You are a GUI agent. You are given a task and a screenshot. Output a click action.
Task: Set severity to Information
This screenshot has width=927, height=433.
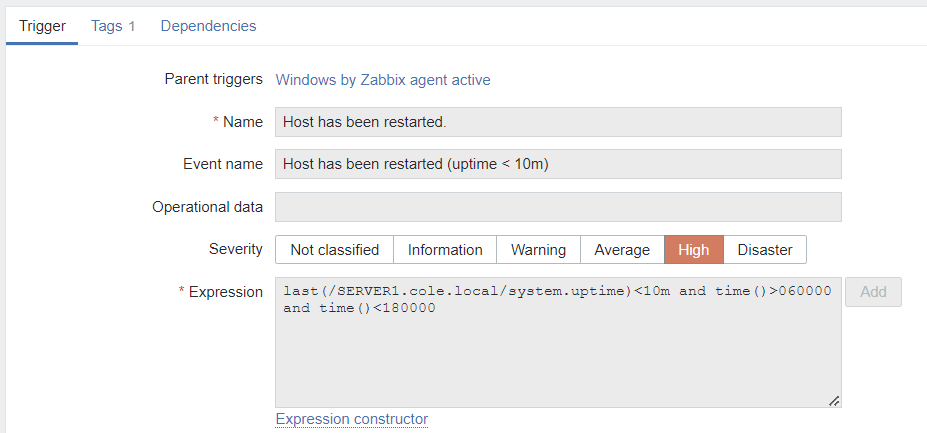[445, 250]
